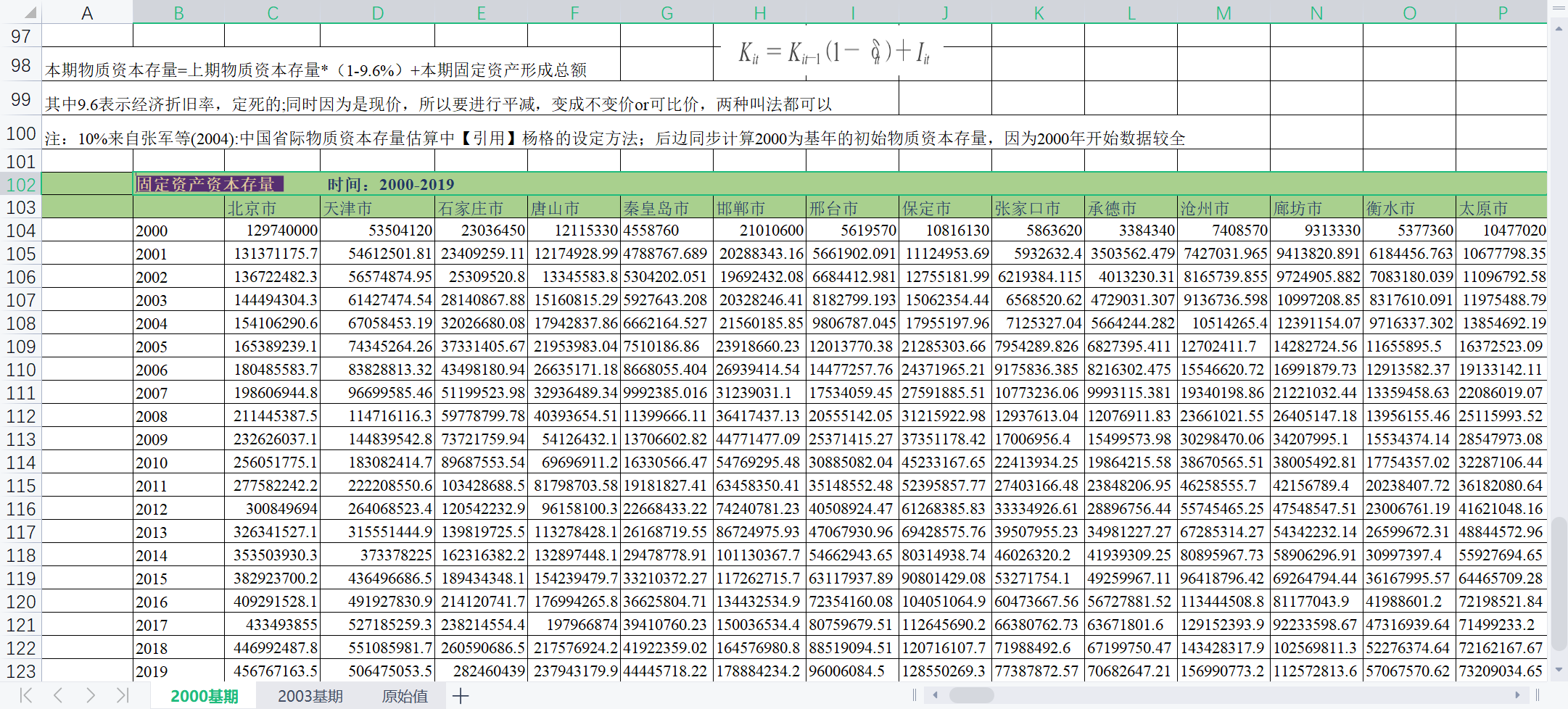Switch to the 2003基期 sheet tab
Image resolution: width=1568 pixels, height=709 pixels.
tap(310, 697)
